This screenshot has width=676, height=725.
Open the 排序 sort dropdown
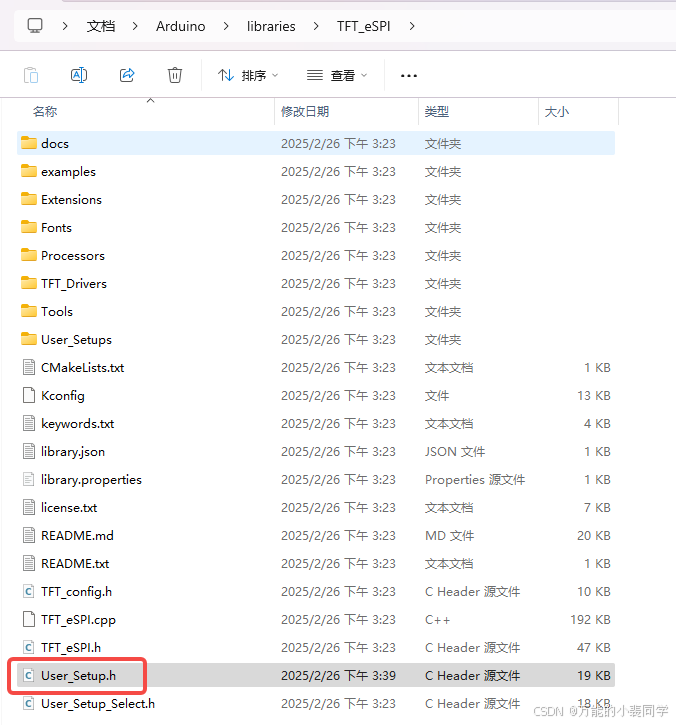click(x=248, y=75)
